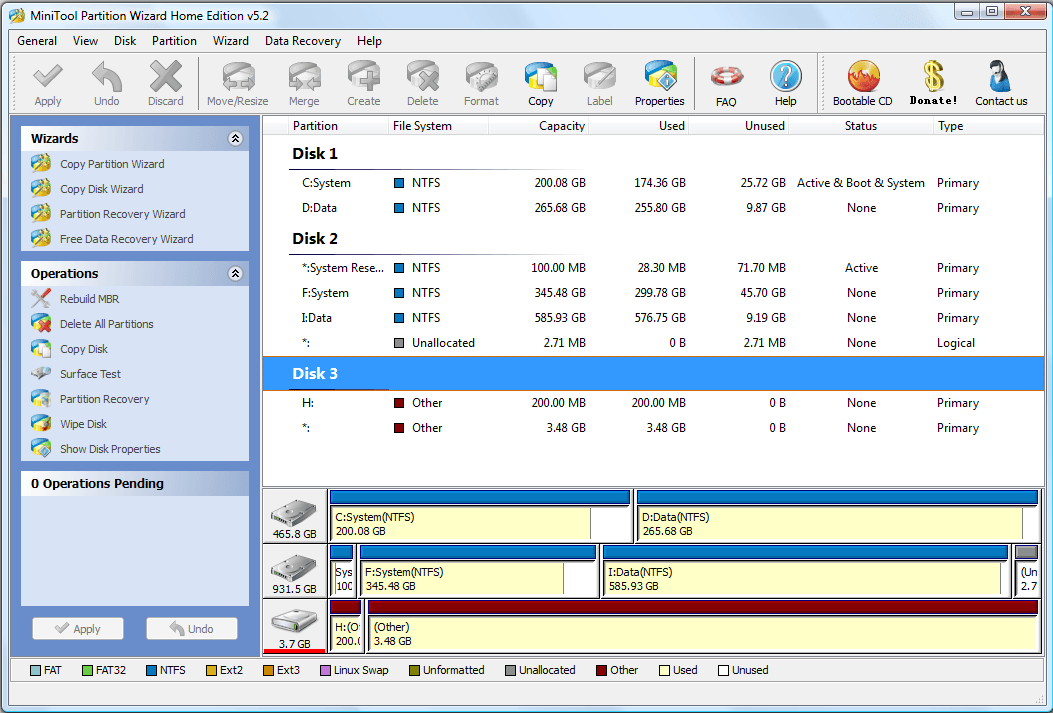Image resolution: width=1053 pixels, height=713 pixels.
Task: Start the Copy Partition Wizard
Action: click(x=112, y=164)
